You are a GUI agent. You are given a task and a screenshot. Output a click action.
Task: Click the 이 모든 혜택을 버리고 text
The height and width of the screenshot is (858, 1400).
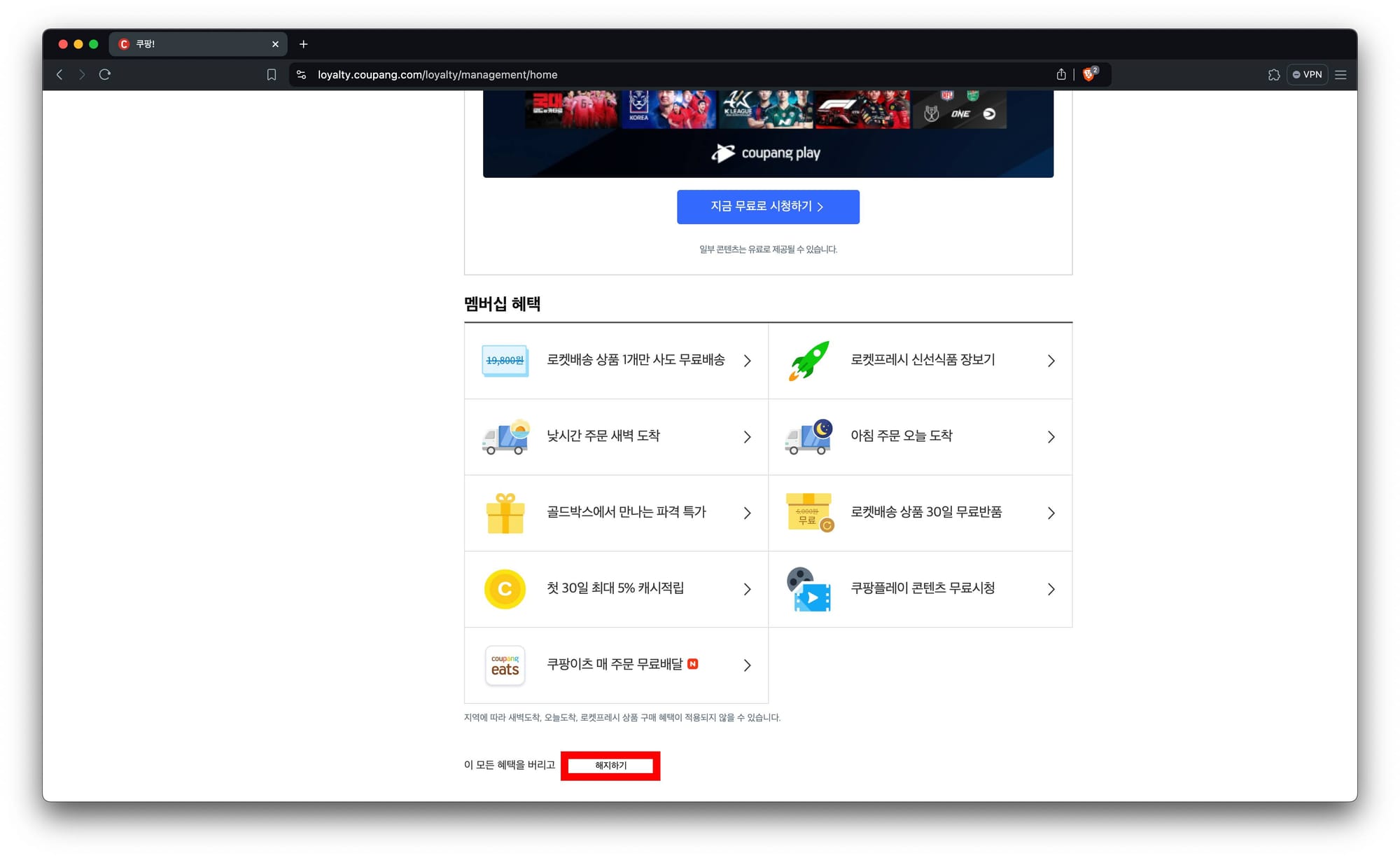[x=509, y=765]
